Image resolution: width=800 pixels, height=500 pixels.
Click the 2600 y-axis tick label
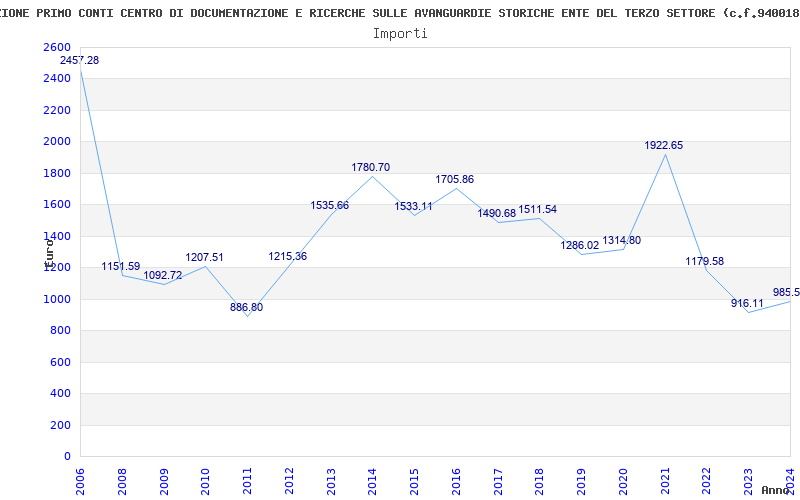[58, 48]
